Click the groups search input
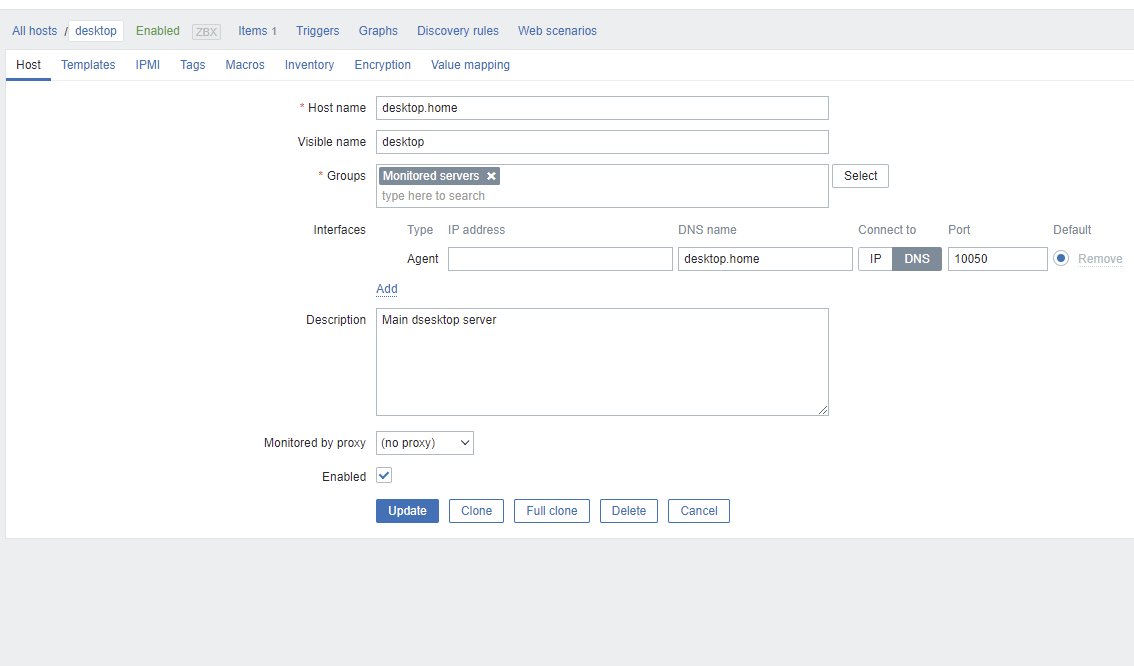 coord(602,196)
